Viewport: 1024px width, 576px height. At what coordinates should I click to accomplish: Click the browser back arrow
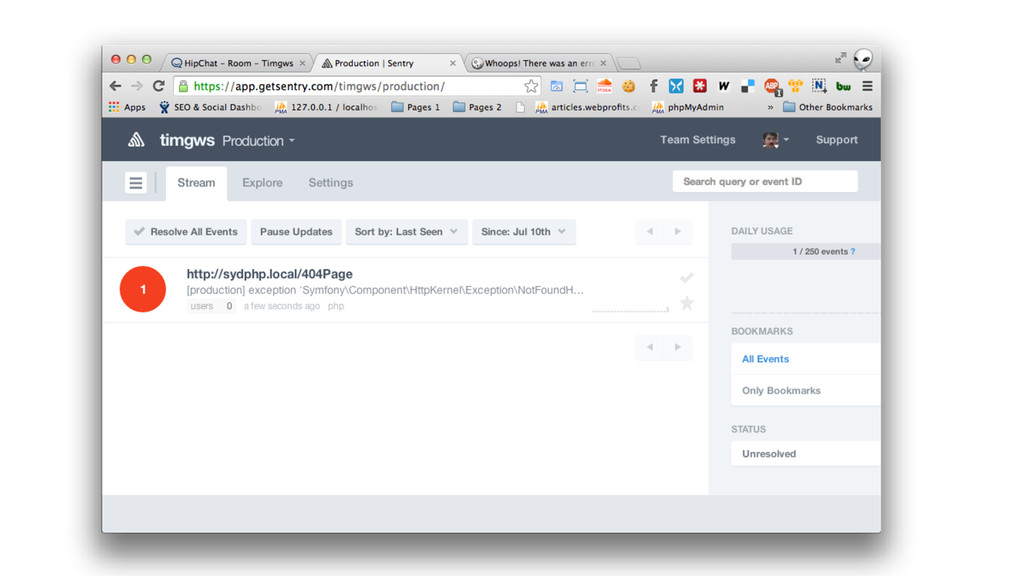point(116,86)
